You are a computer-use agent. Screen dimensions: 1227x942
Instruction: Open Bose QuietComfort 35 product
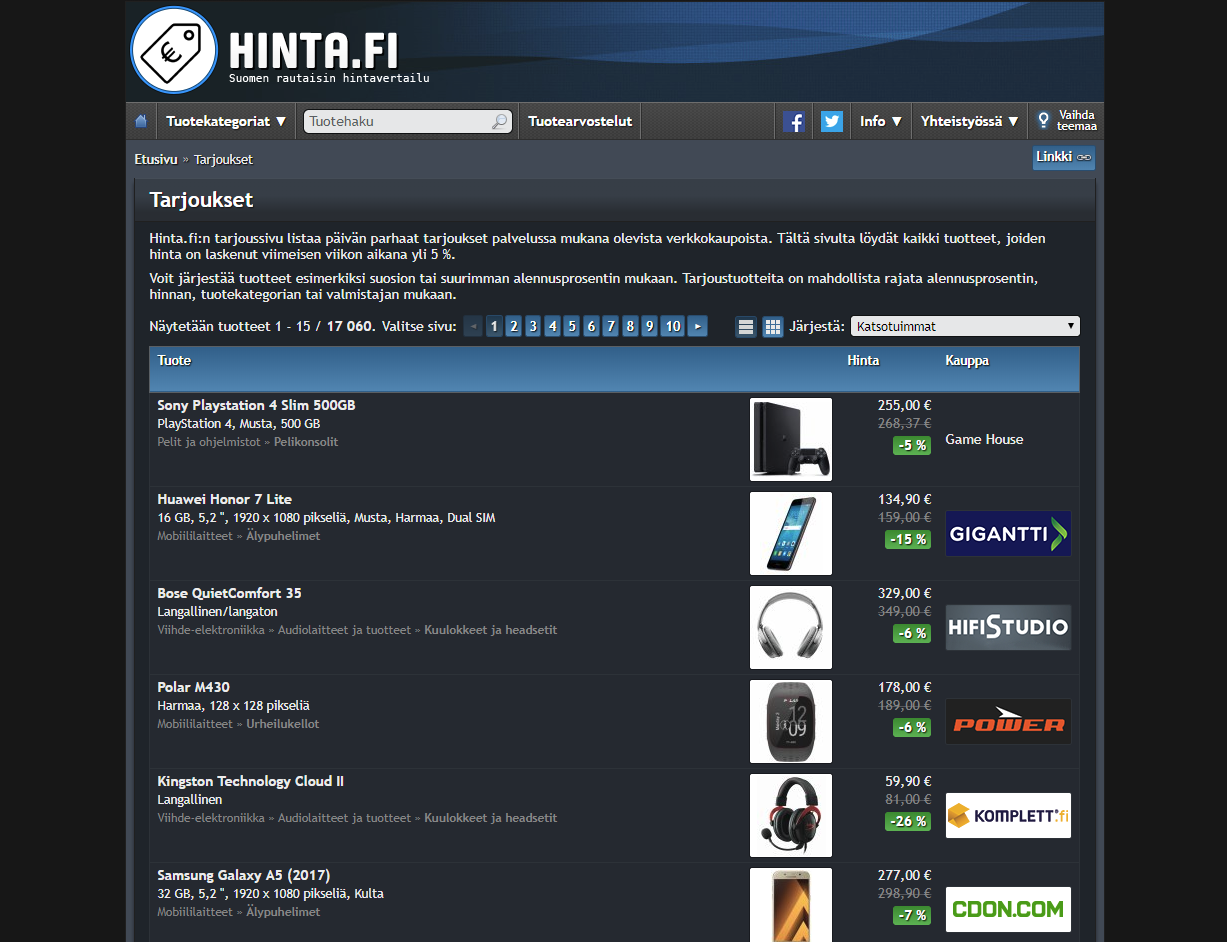pyautogui.click(x=229, y=593)
